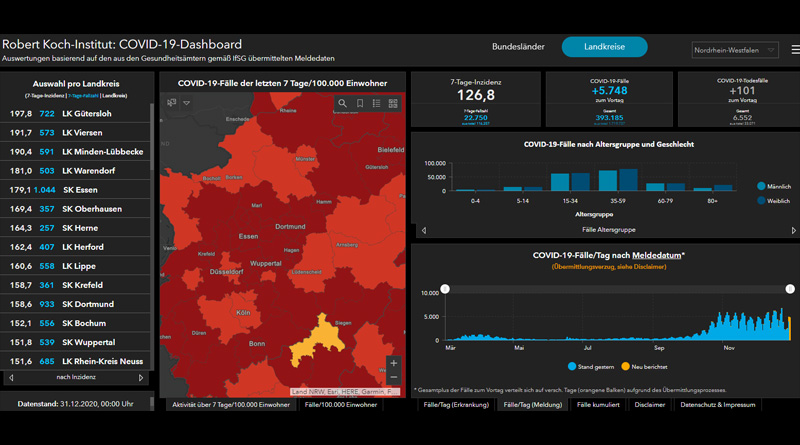The image size is (800, 445).
Task: Select SK Oberhausen row
Action: [76, 209]
